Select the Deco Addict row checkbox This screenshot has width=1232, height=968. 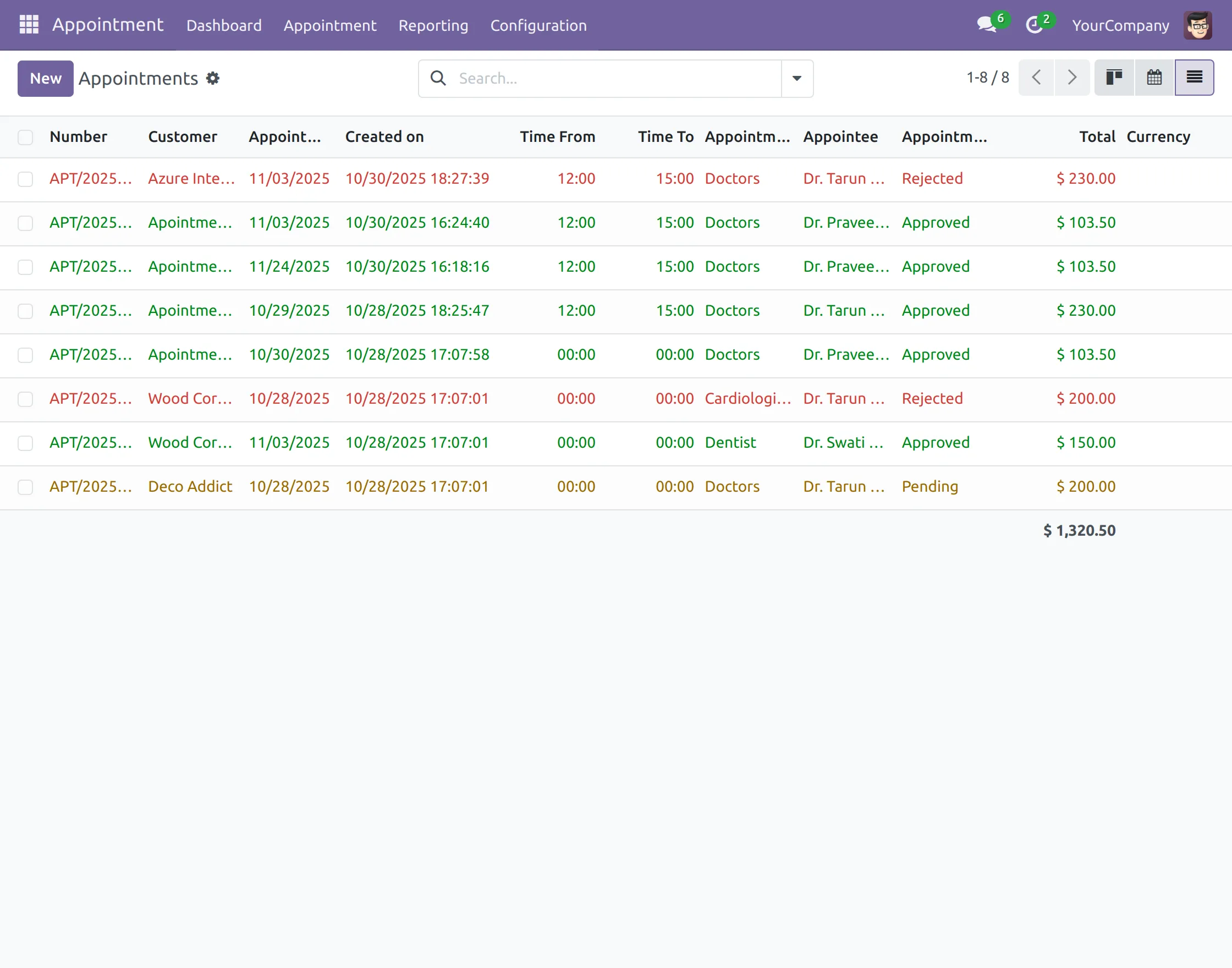pyautogui.click(x=25, y=487)
